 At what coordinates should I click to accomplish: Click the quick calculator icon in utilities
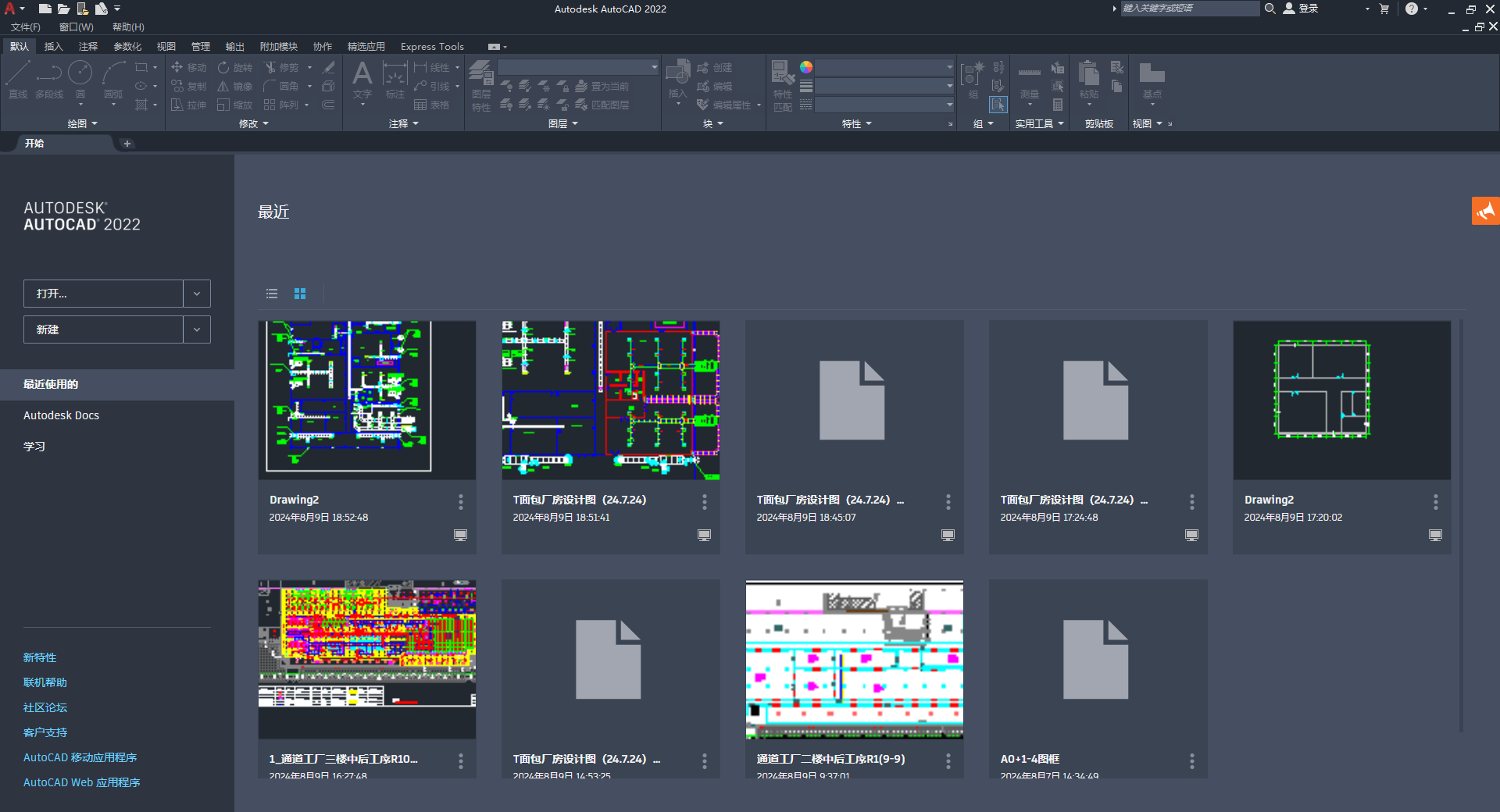[1058, 105]
